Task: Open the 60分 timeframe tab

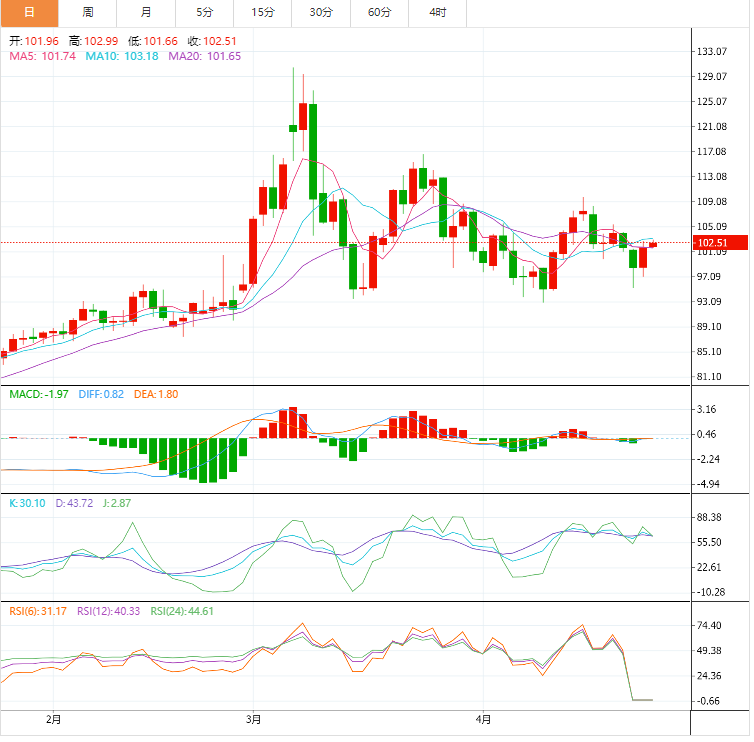Action: coord(379,13)
